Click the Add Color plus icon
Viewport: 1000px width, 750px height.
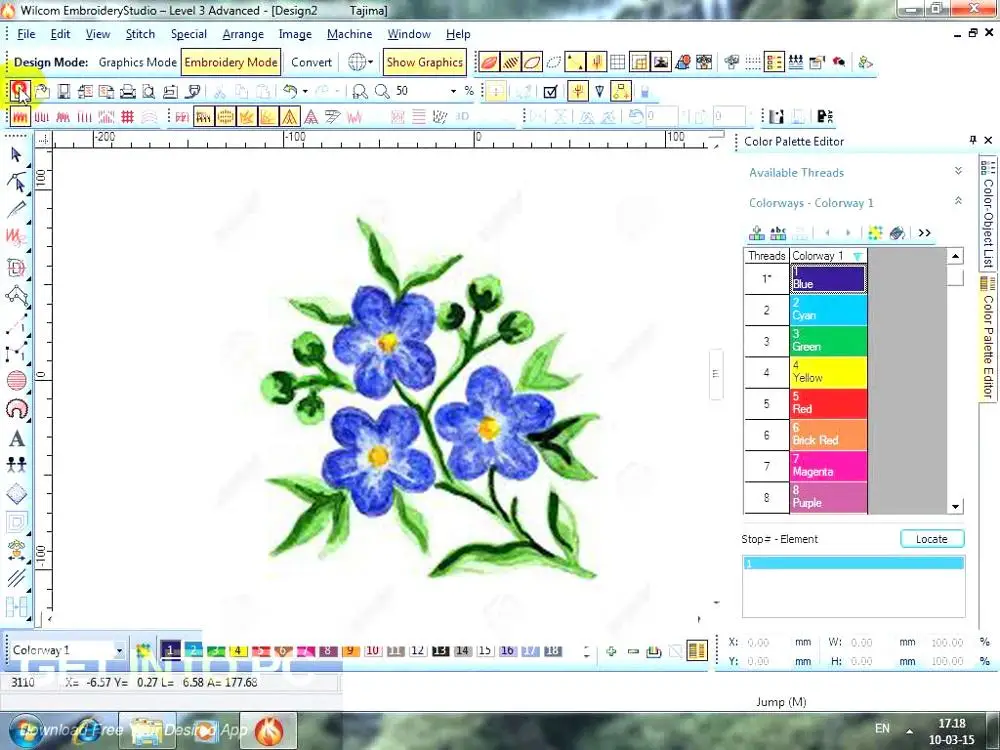pos(611,651)
